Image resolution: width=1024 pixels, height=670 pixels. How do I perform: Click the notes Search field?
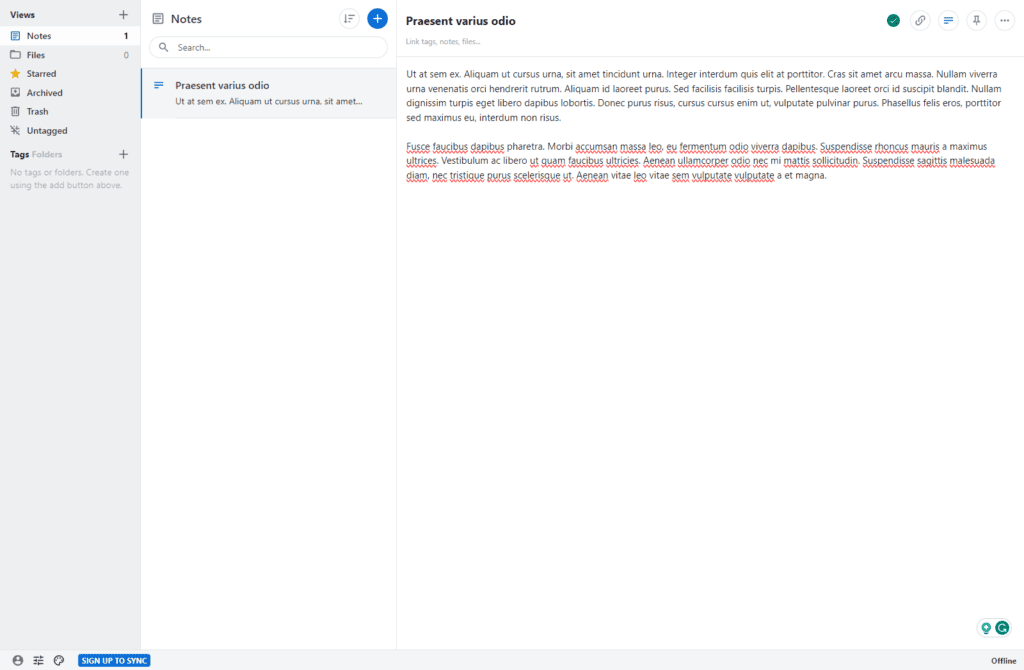(270, 47)
